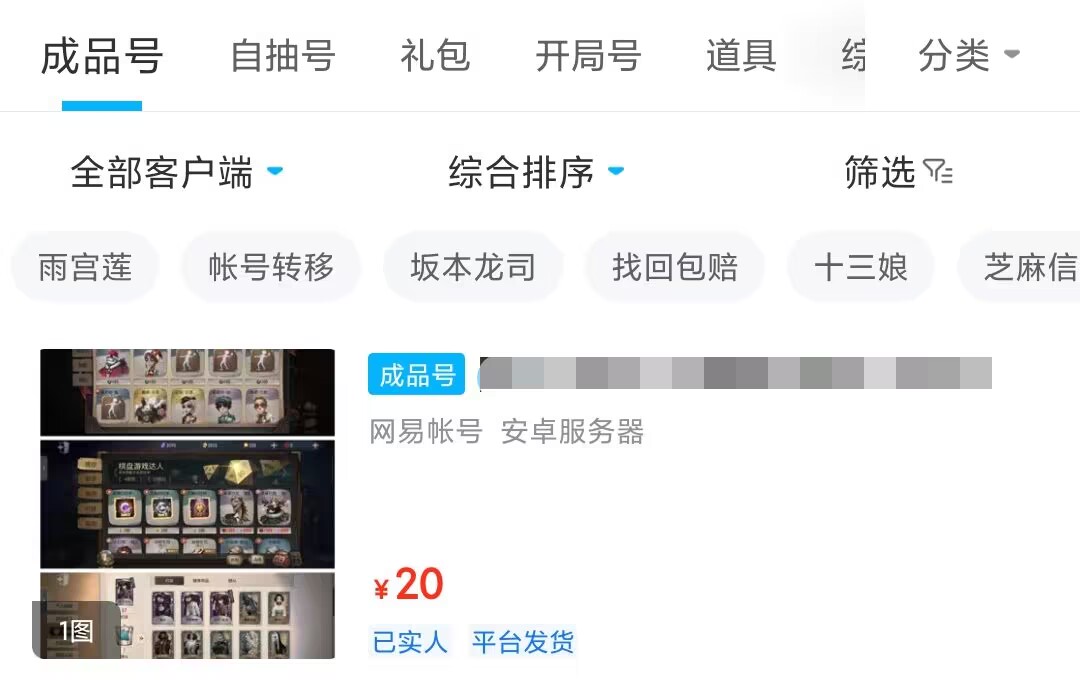1080x680 pixels.
Task: Tap the 已实人 verified tag
Action: (410, 641)
